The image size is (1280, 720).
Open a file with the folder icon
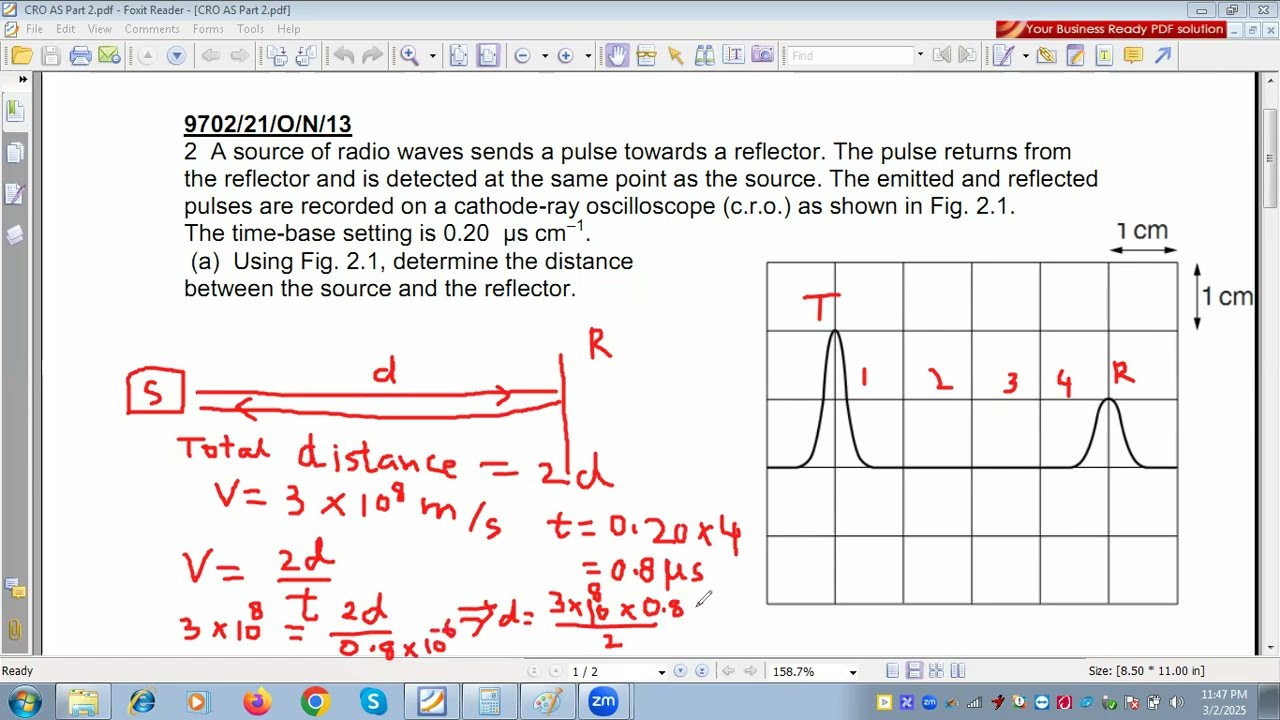tap(22, 56)
